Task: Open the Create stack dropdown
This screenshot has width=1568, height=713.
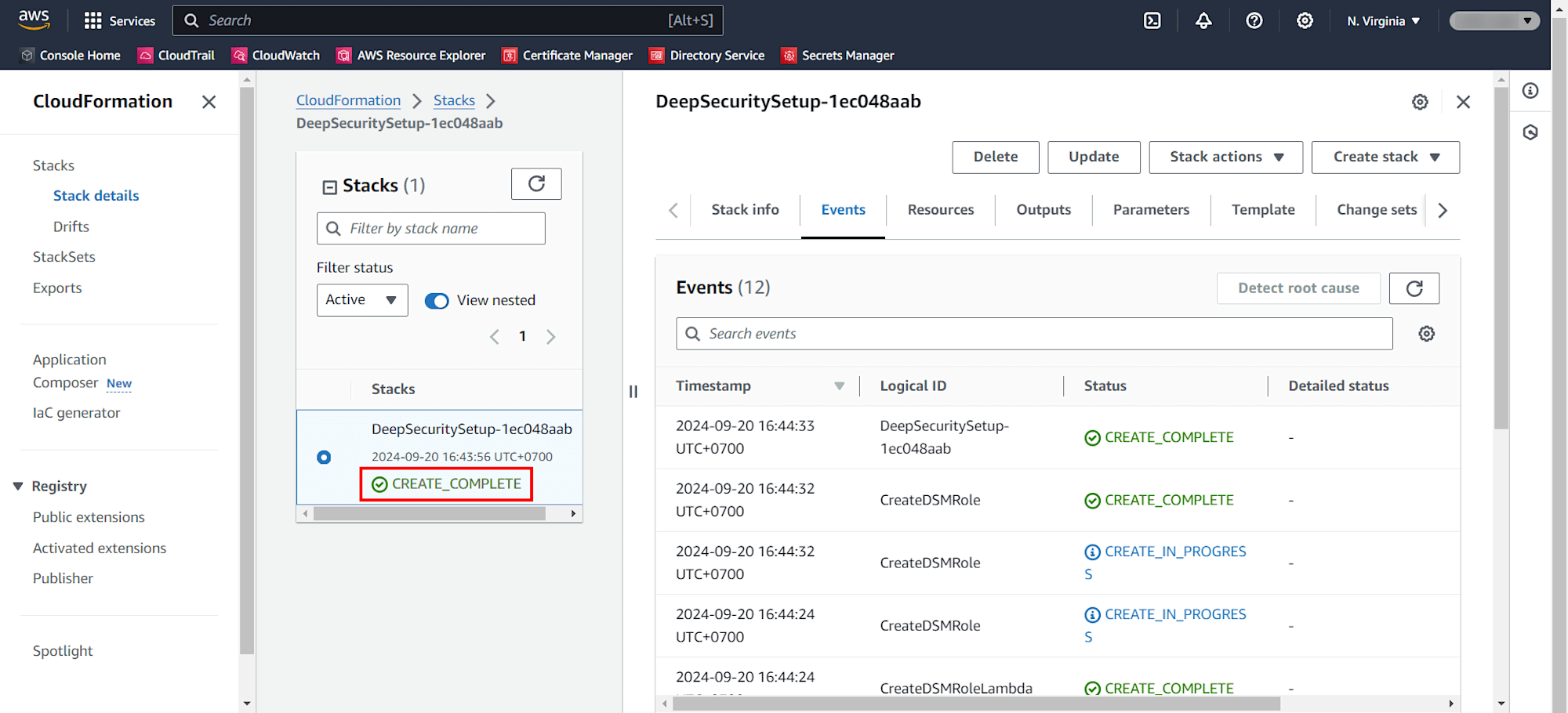Action: (x=1385, y=157)
